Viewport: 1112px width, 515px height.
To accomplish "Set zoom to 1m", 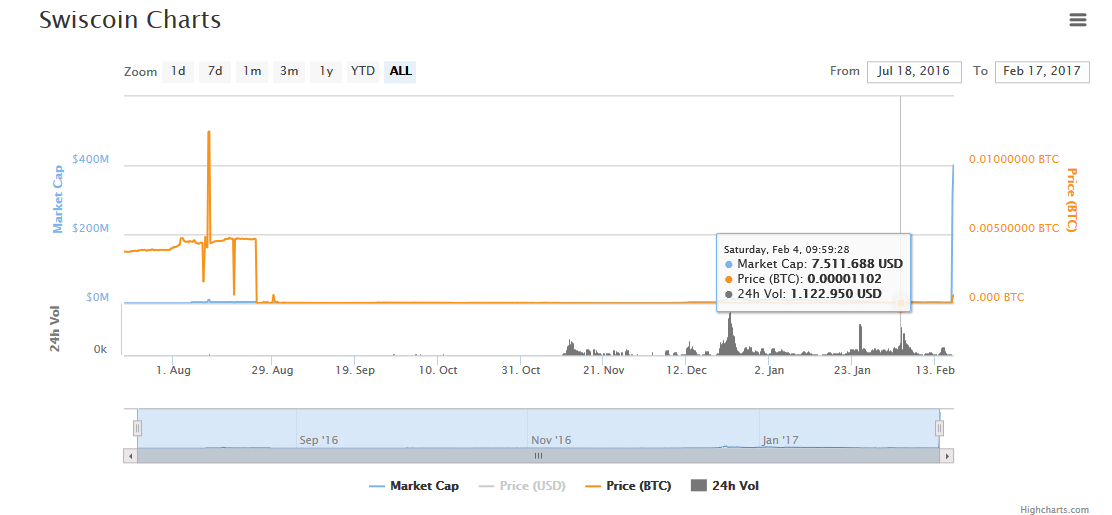I will pyautogui.click(x=252, y=72).
